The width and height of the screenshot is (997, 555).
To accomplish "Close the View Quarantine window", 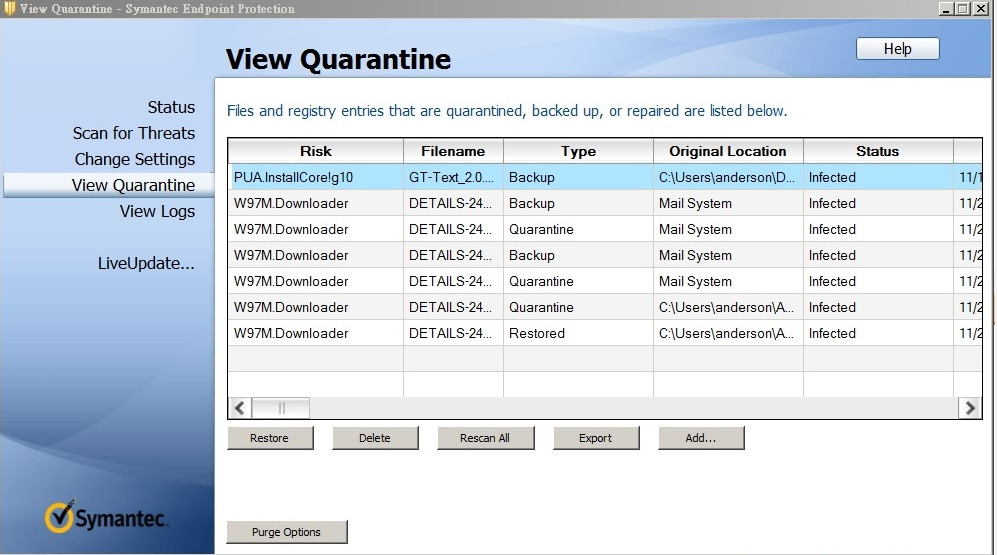I will click(x=980, y=9).
